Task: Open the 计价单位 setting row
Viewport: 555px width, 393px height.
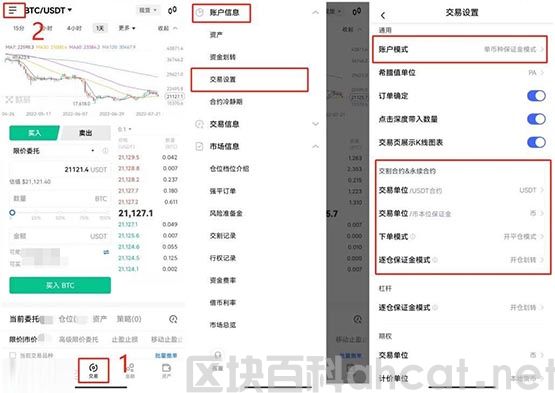Action: pos(462,378)
